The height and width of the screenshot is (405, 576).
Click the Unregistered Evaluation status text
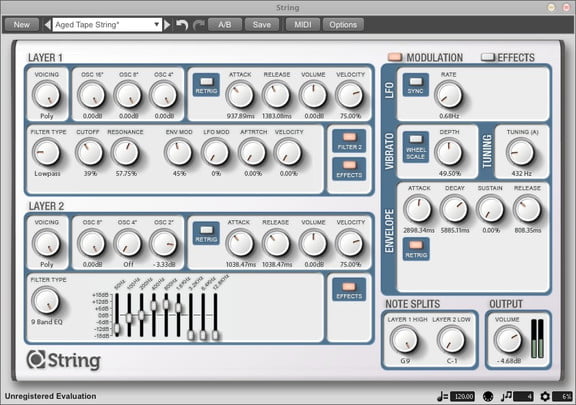pyautogui.click(x=51, y=396)
